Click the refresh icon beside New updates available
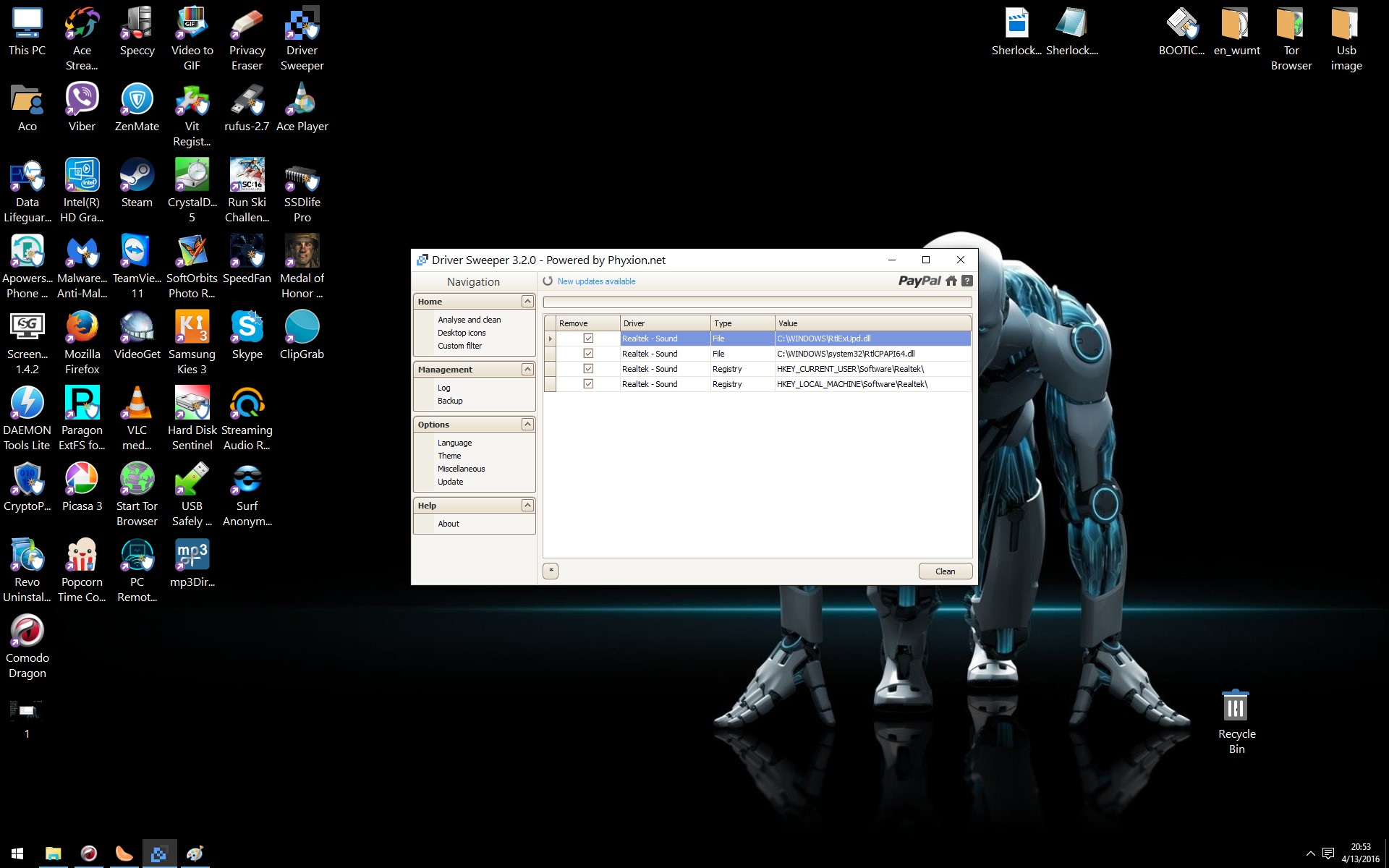This screenshot has width=1389, height=868. coord(548,281)
